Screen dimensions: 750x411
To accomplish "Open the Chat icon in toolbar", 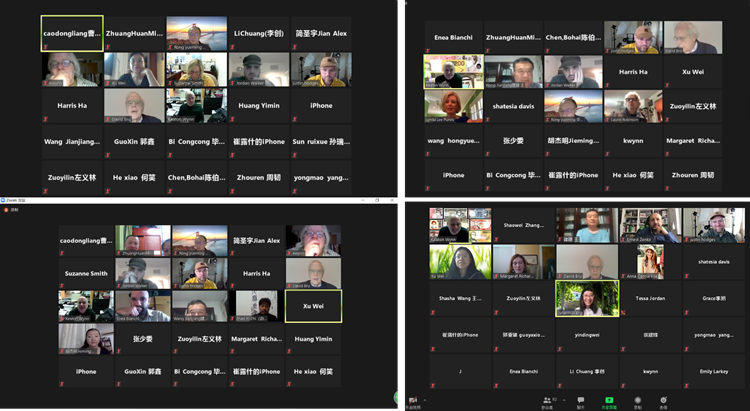I will tap(580, 399).
